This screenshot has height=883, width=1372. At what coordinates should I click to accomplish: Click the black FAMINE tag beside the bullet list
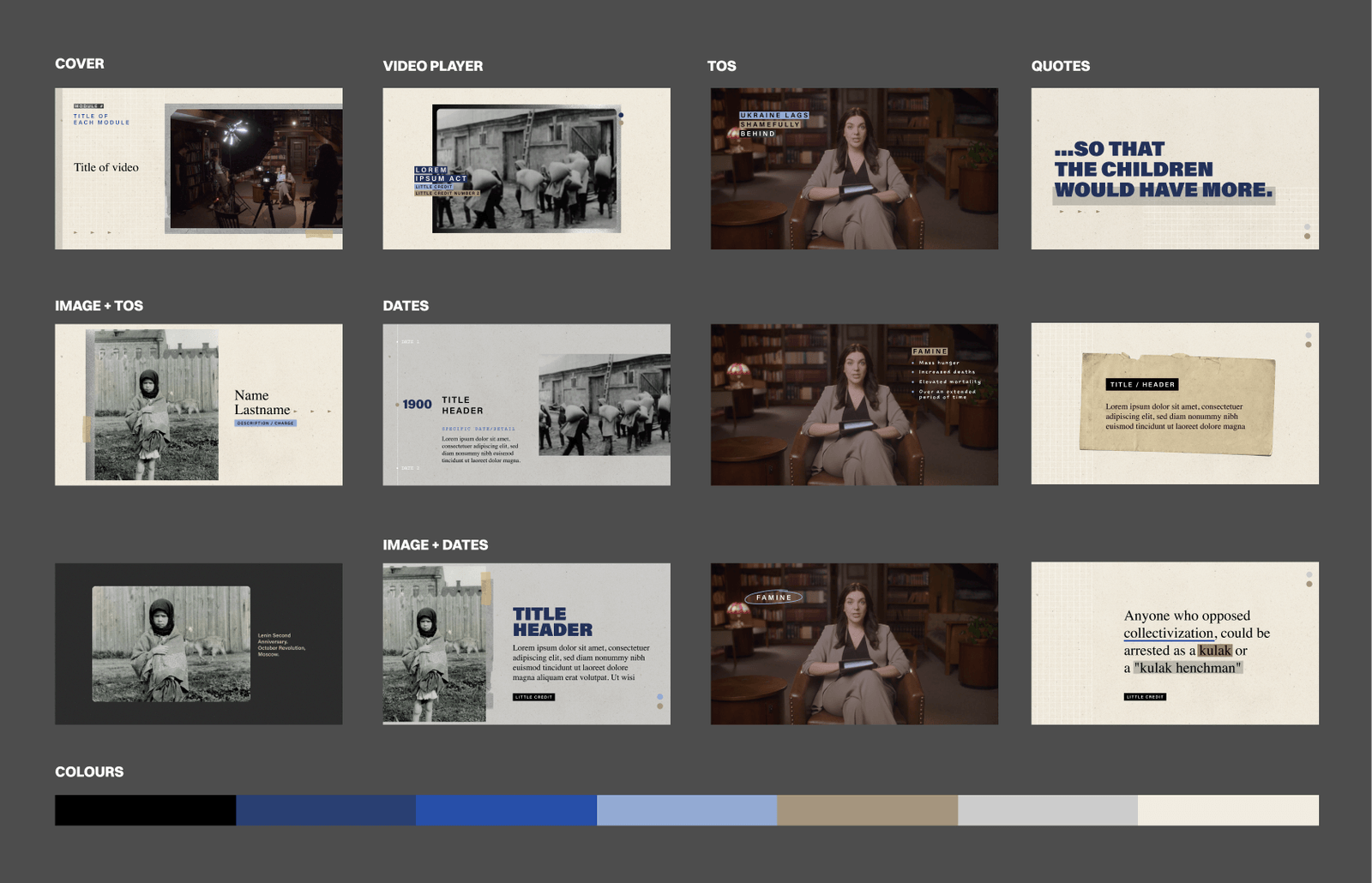[x=930, y=351]
